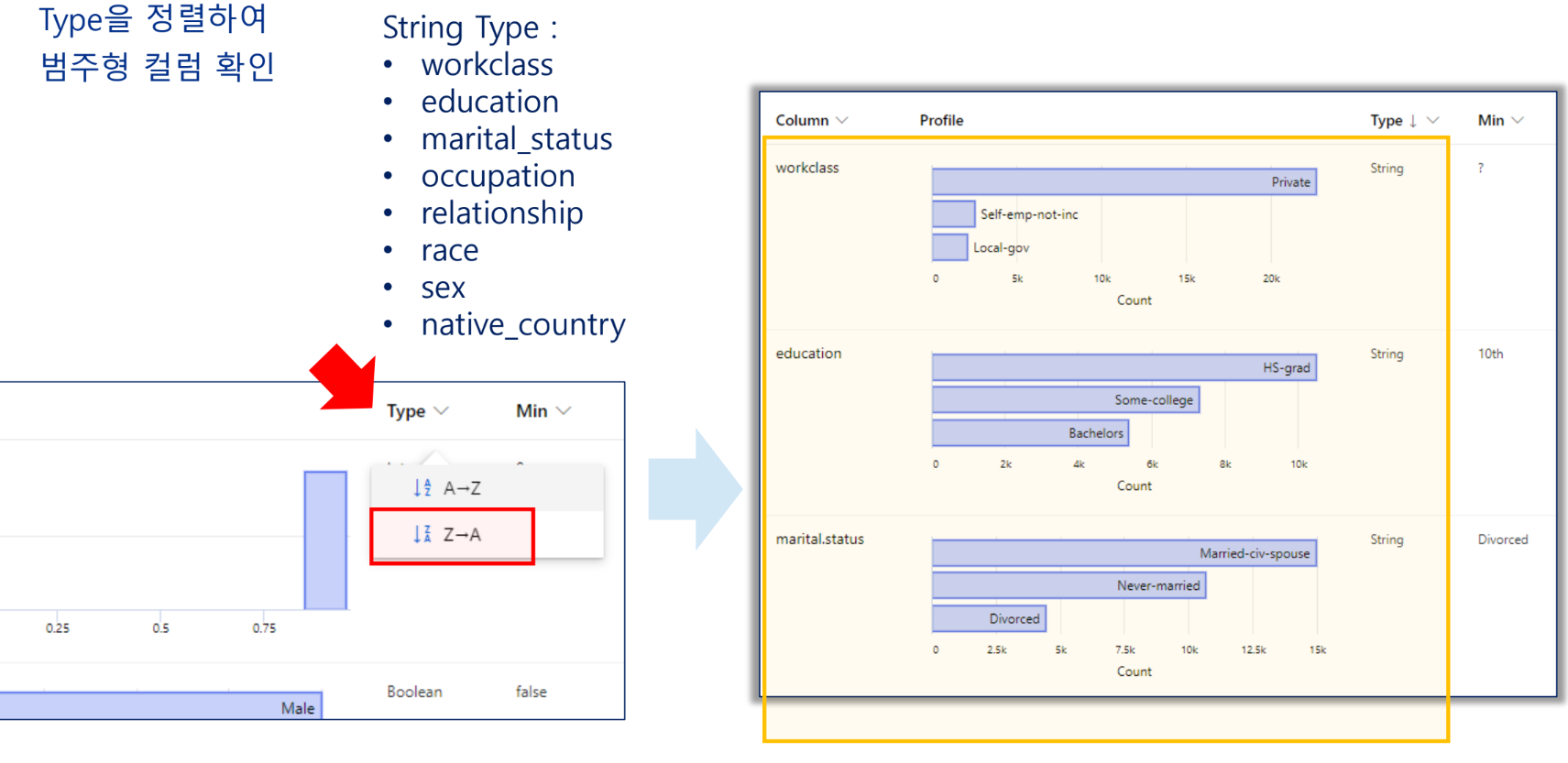Screen dimensions: 1568x763
Task: Click the Boolean type cell in left panel
Action: point(414,692)
